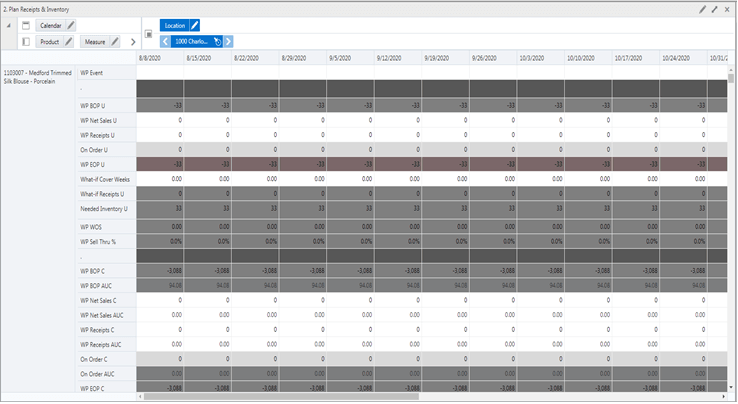Click the edit view pencil icon in title bar

[702, 9]
